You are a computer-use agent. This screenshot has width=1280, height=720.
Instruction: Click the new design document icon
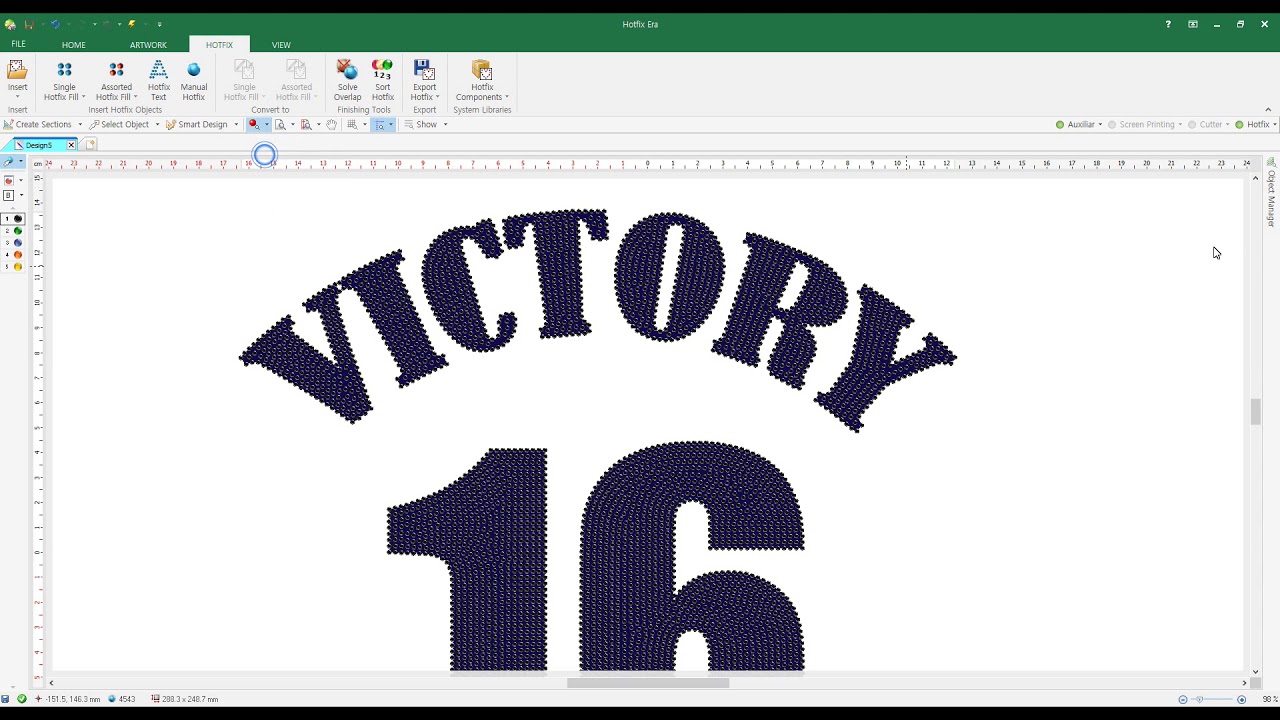(90, 145)
